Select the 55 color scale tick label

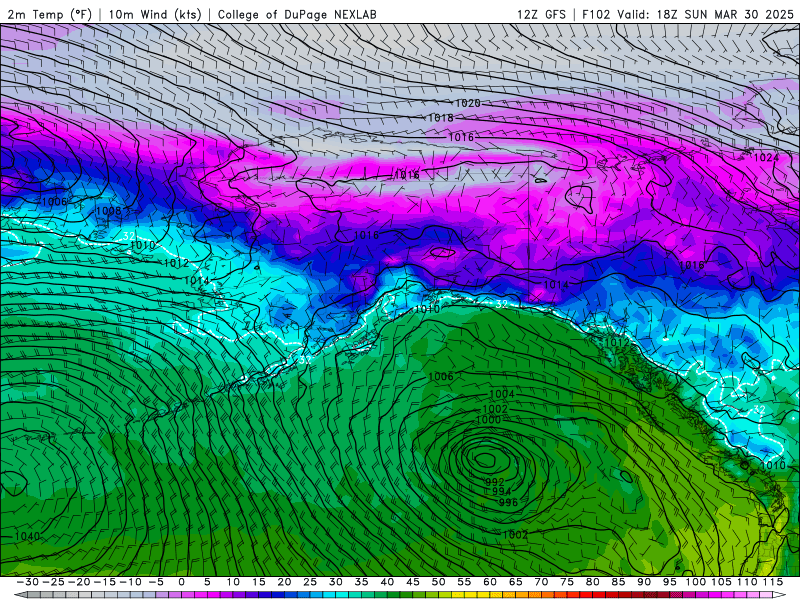point(464,582)
